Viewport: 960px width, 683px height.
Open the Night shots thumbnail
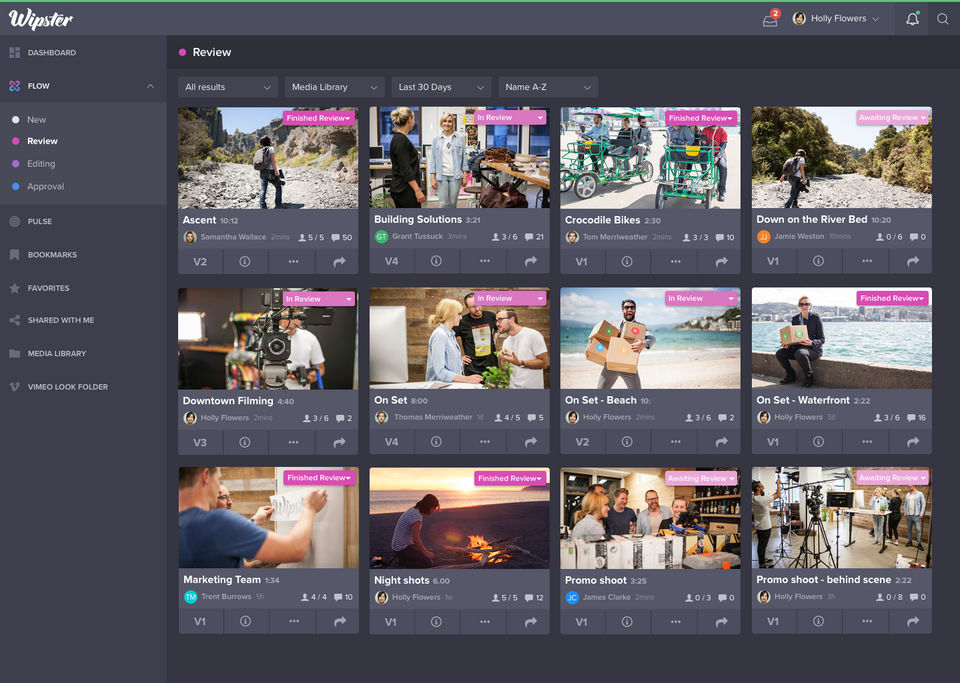tap(459, 518)
